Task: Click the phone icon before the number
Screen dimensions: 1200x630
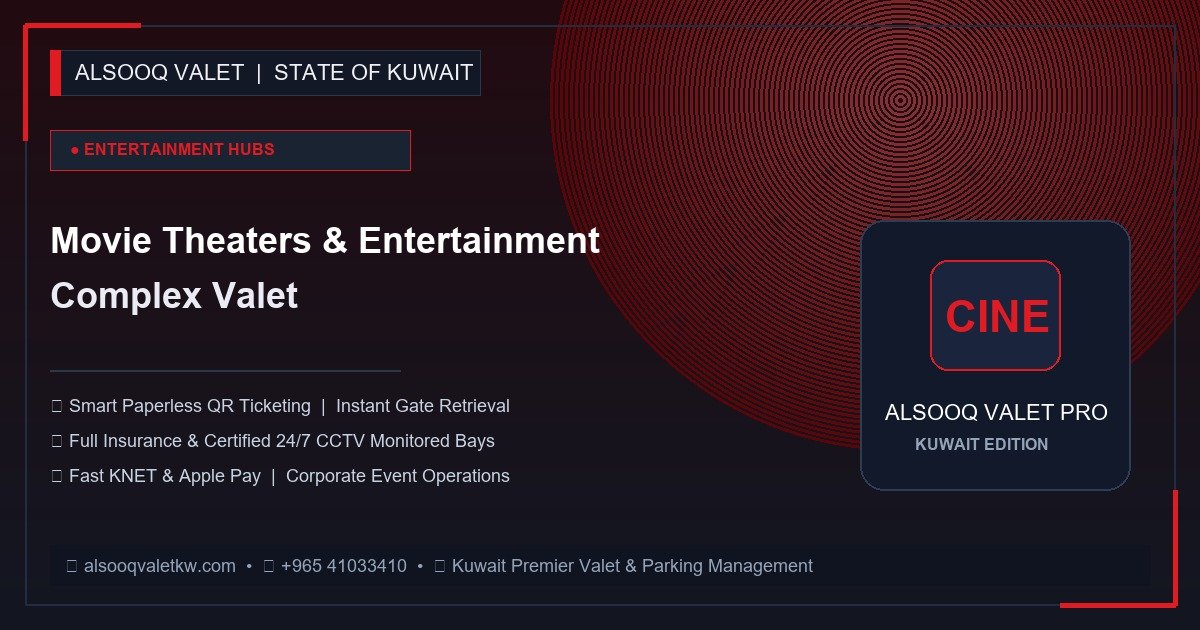Action: tap(269, 566)
